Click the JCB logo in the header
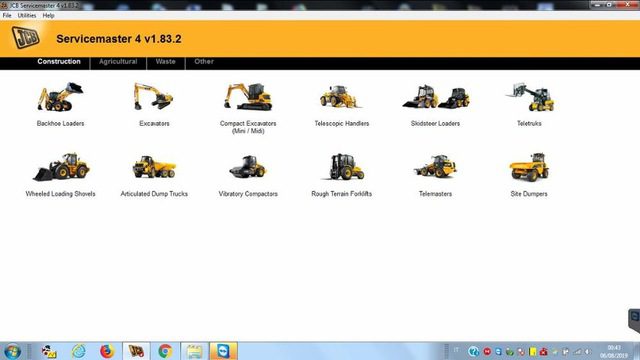Screen dimensions: 640x360 [25, 38]
